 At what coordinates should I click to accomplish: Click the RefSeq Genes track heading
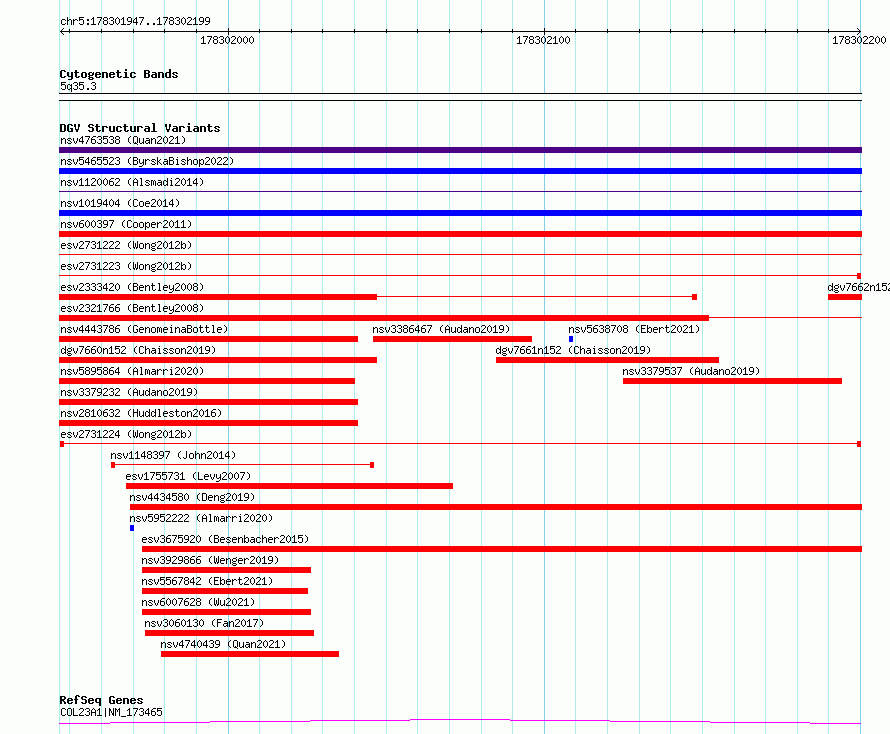tap(101, 700)
